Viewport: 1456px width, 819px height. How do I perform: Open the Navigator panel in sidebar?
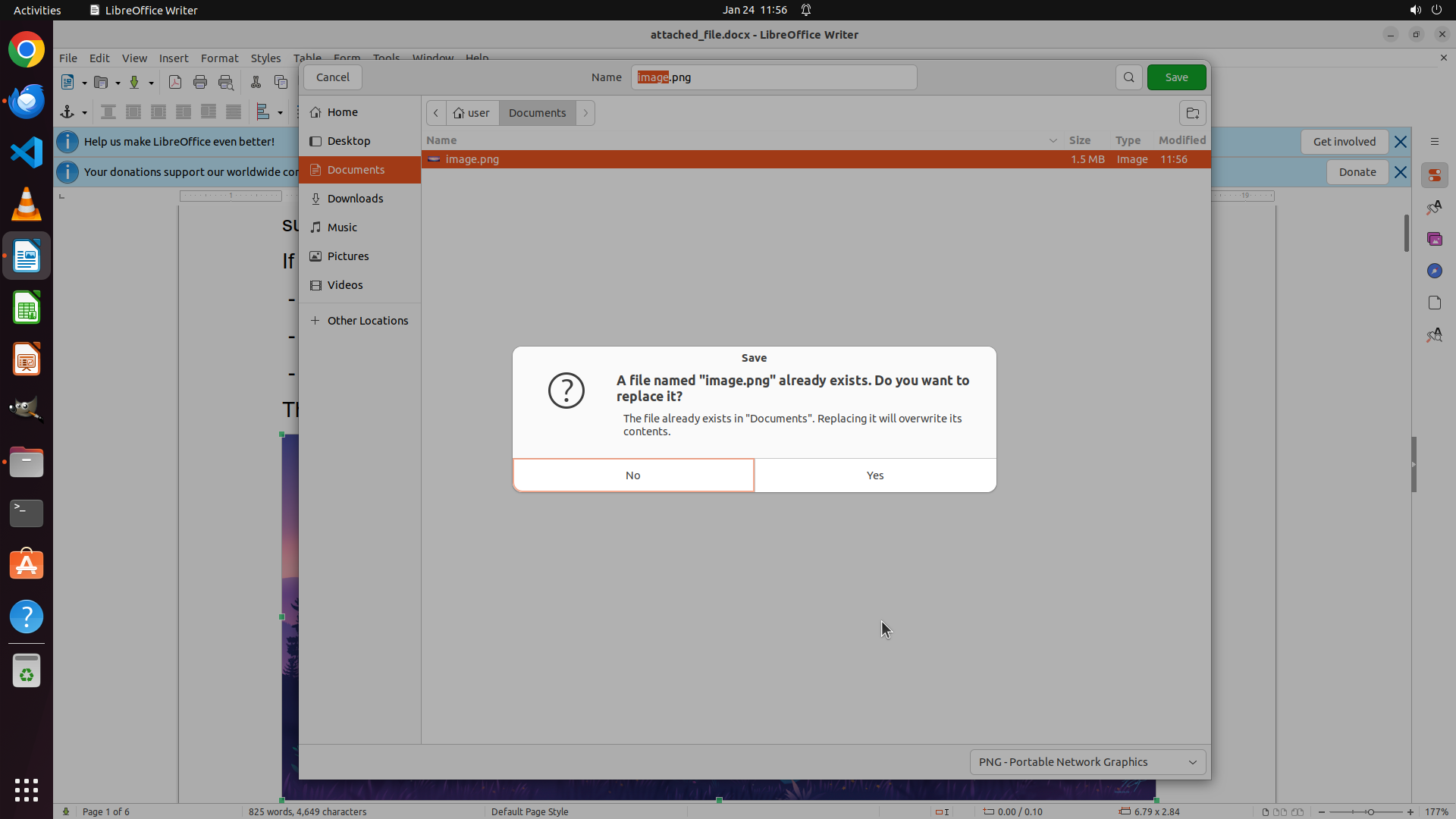(x=1434, y=271)
